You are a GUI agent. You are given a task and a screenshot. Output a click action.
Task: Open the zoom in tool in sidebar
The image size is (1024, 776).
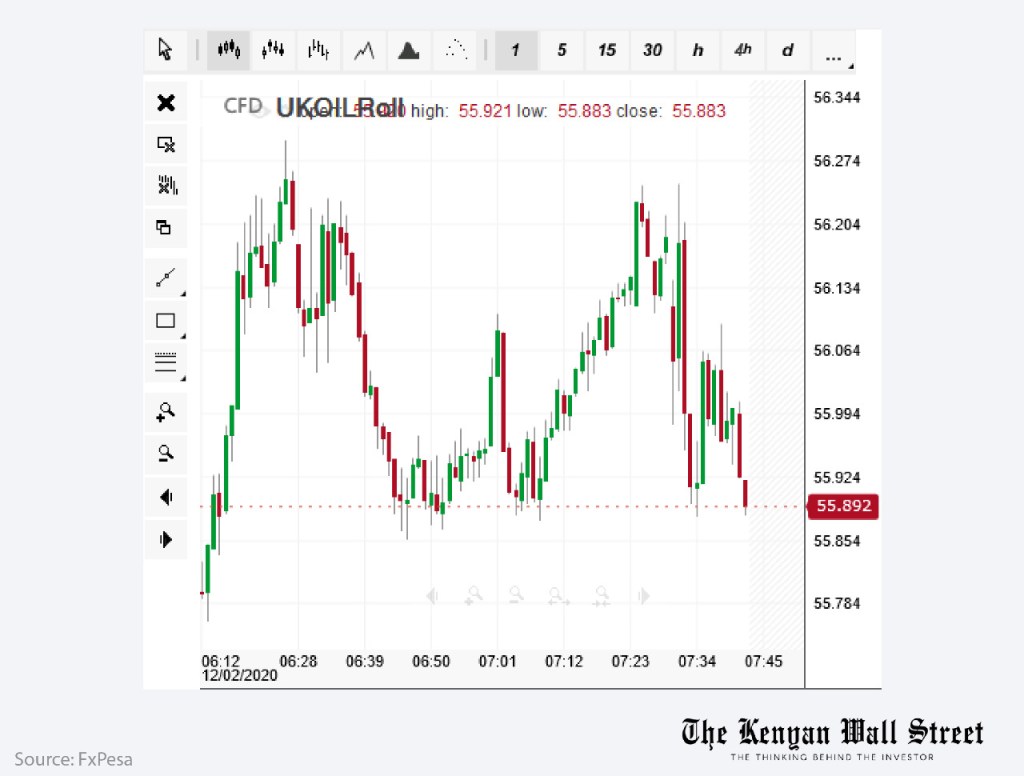point(166,412)
